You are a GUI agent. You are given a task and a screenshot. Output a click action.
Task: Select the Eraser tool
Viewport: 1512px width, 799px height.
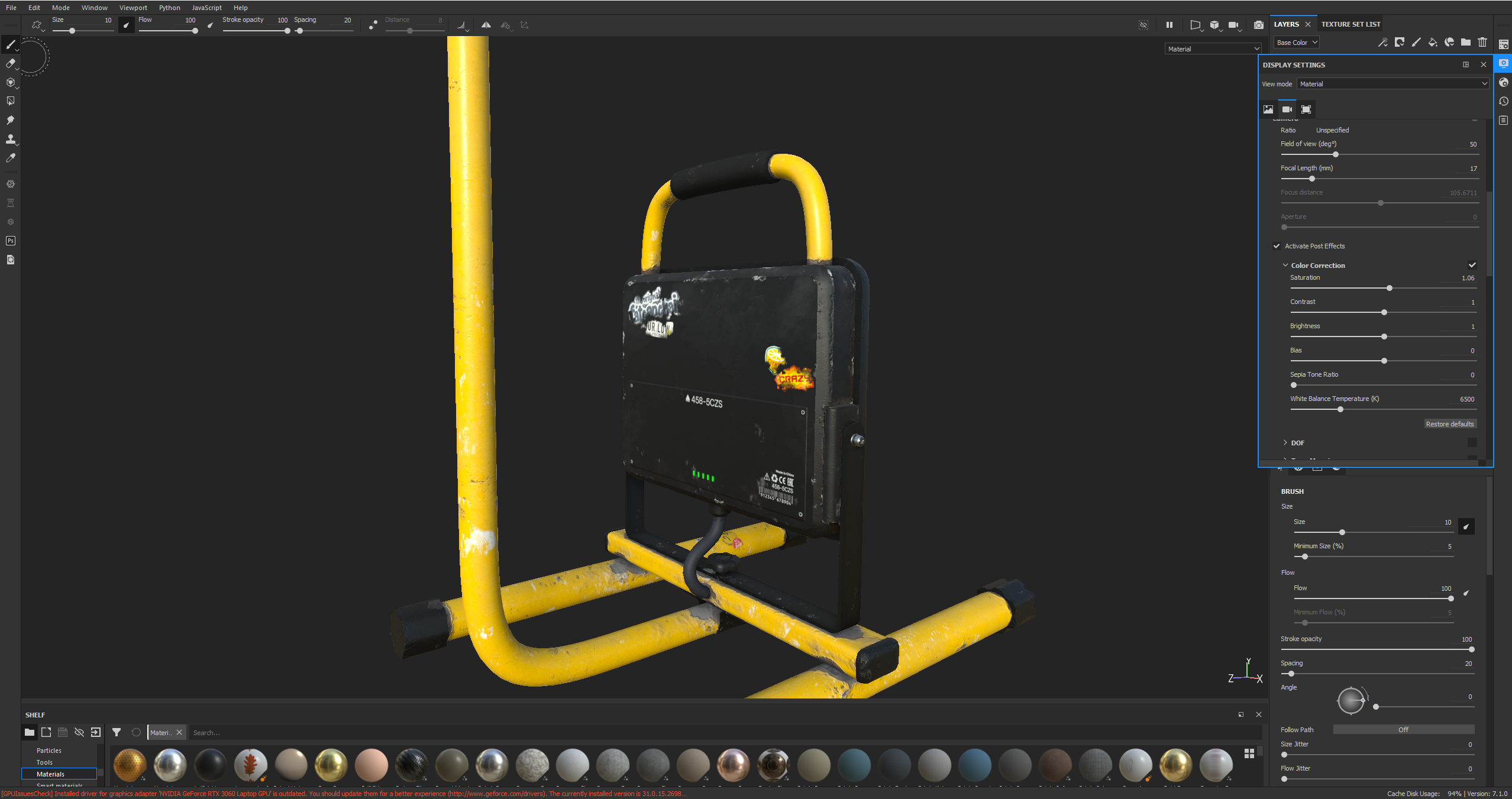(x=10, y=63)
